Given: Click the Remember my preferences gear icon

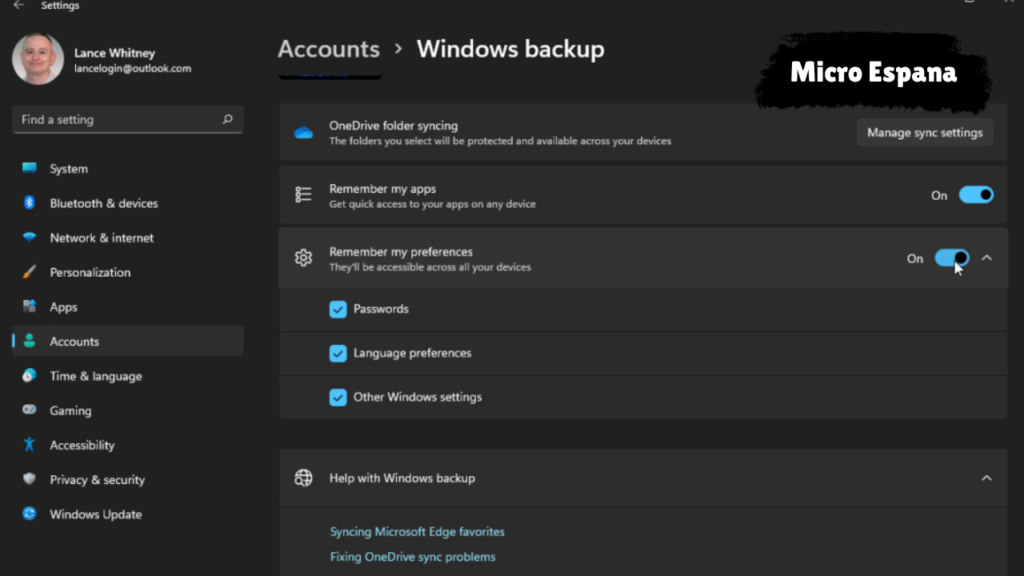Looking at the screenshot, I should [303, 258].
